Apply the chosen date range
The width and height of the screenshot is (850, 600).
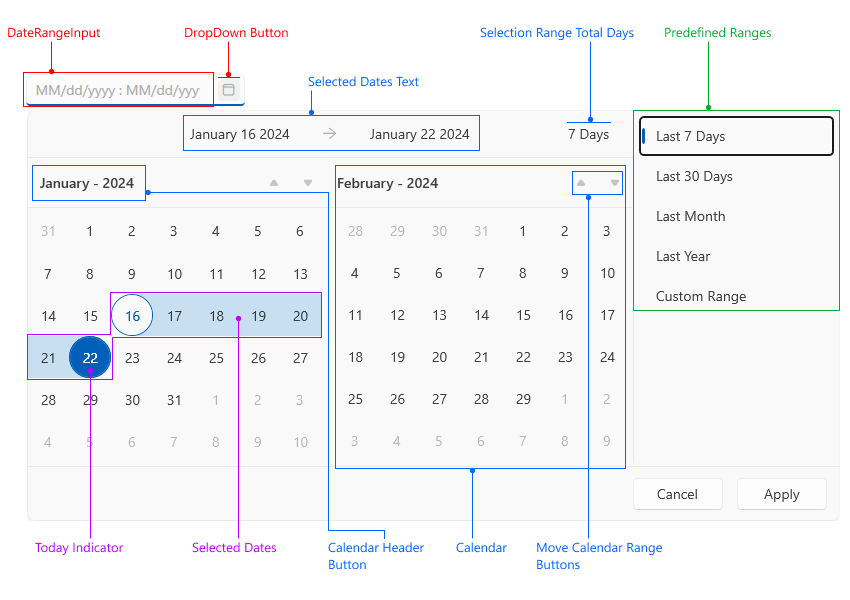point(781,494)
